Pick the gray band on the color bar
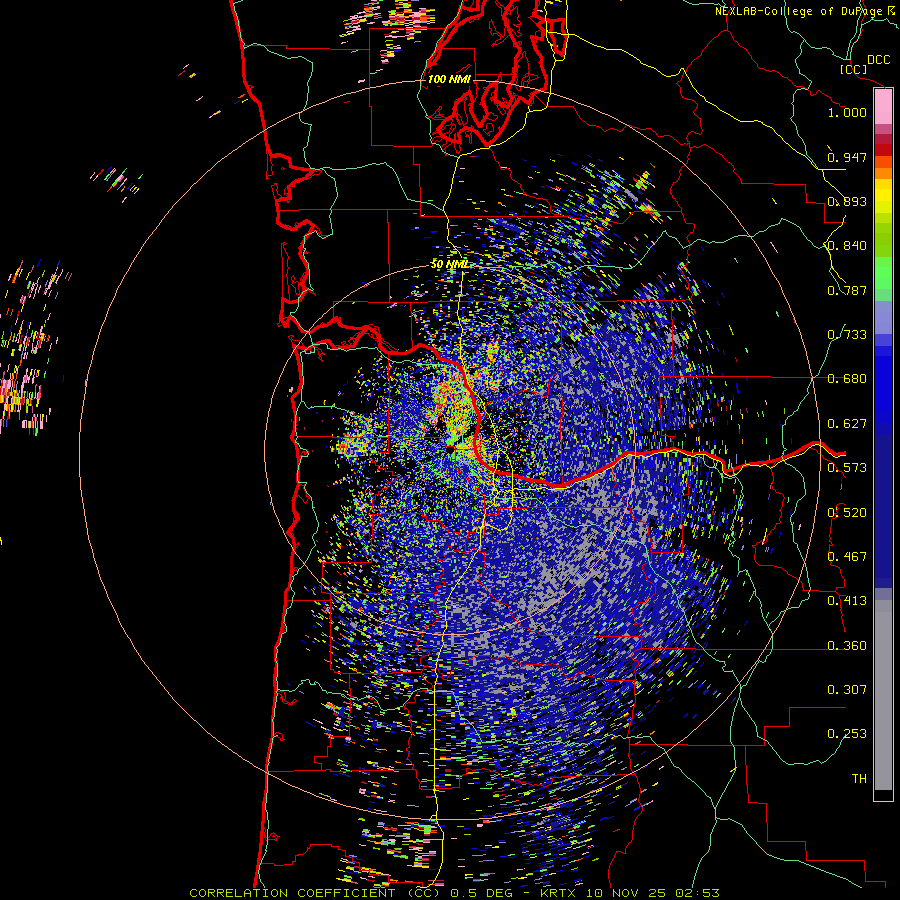This screenshot has width=900, height=900. tap(883, 695)
